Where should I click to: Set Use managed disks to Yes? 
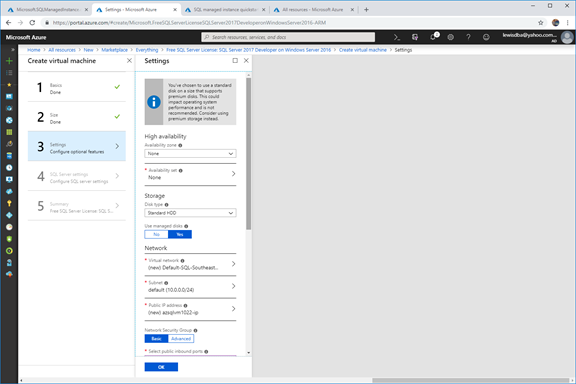180,234
